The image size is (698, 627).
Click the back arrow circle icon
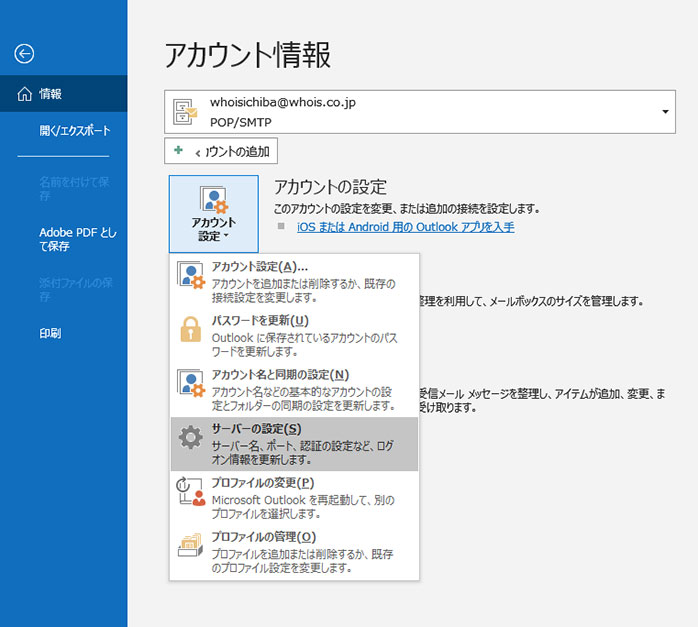pos(25,54)
